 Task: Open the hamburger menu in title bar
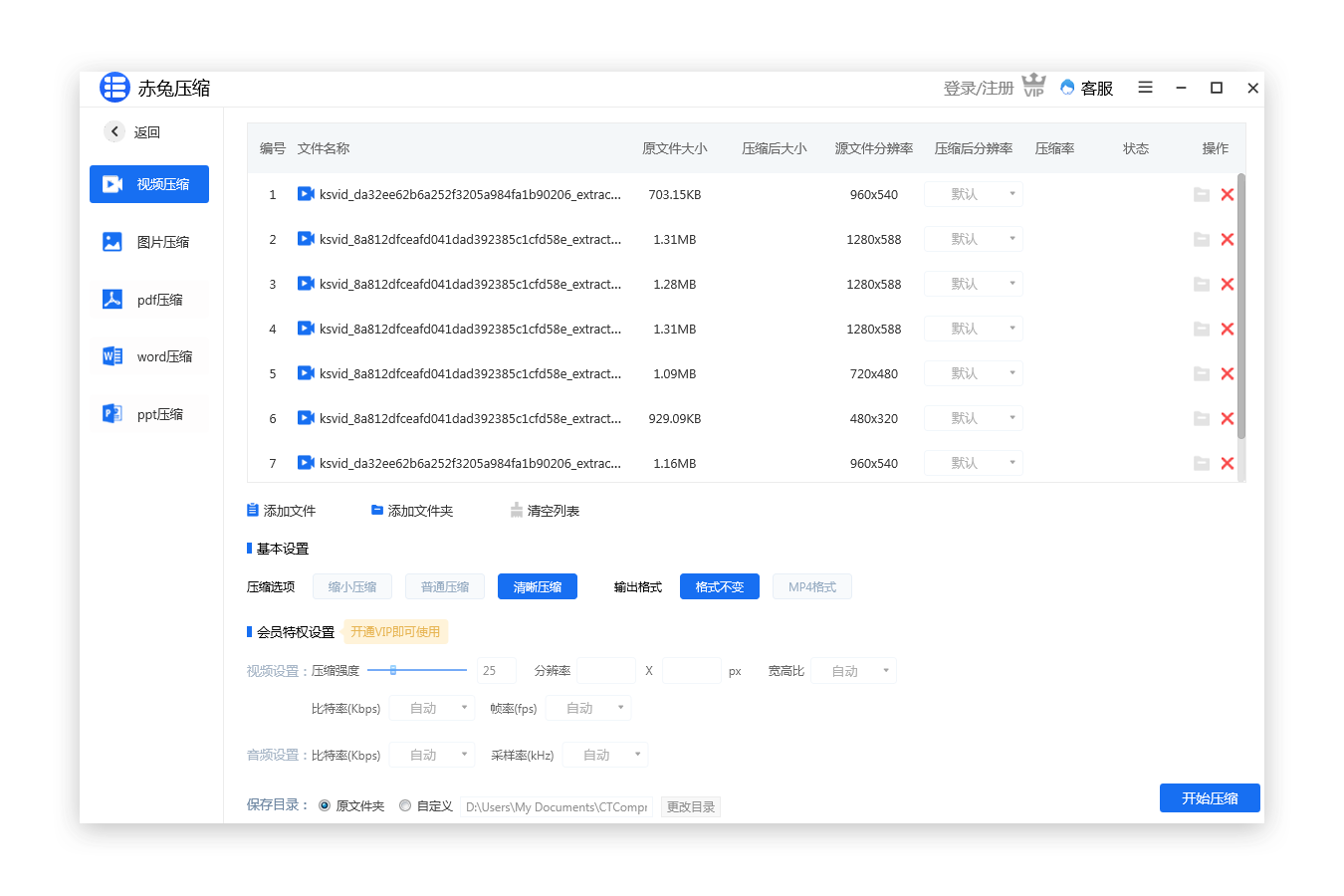[1146, 88]
